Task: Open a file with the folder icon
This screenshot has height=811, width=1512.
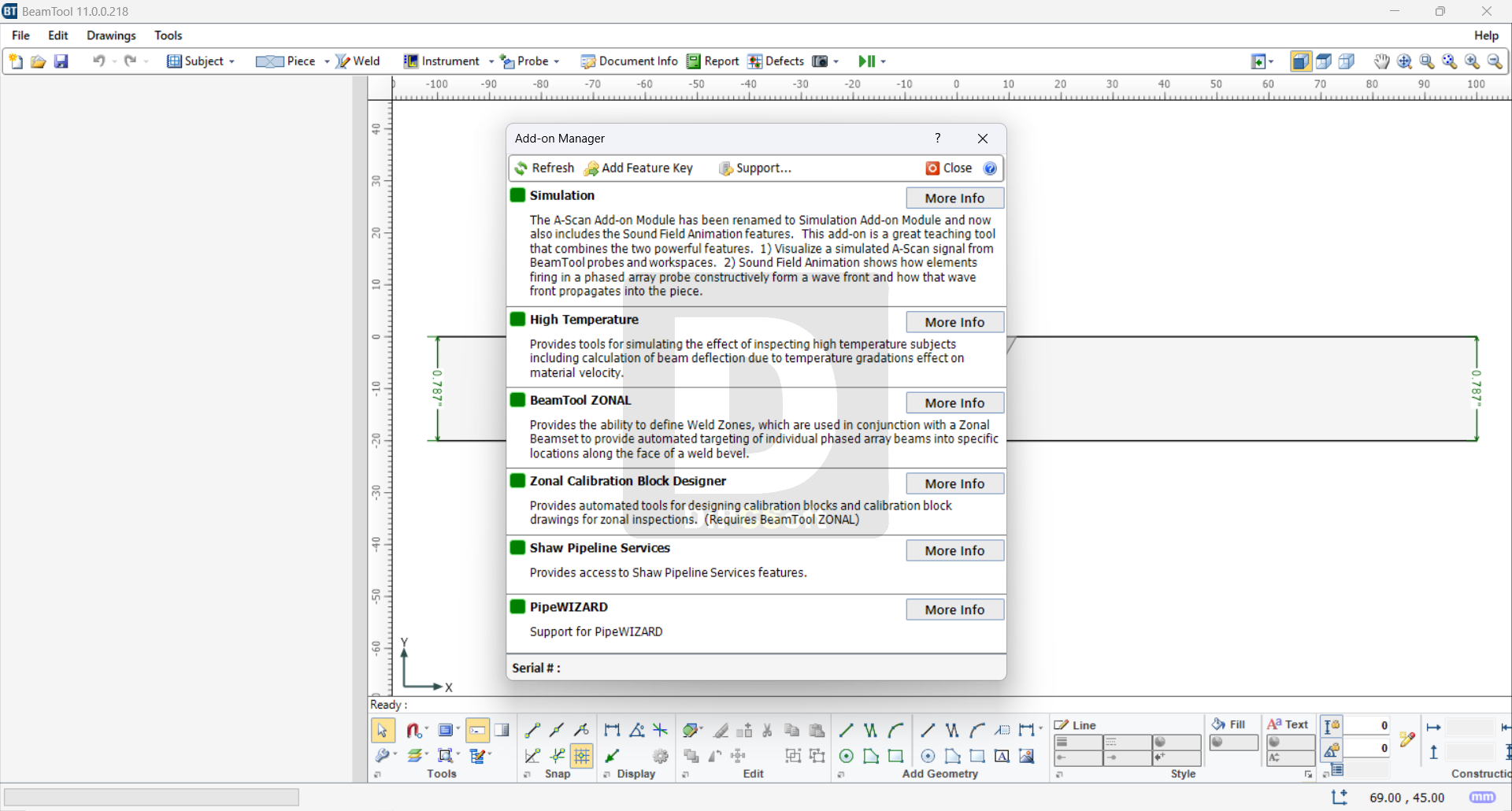Action: pos(38,61)
